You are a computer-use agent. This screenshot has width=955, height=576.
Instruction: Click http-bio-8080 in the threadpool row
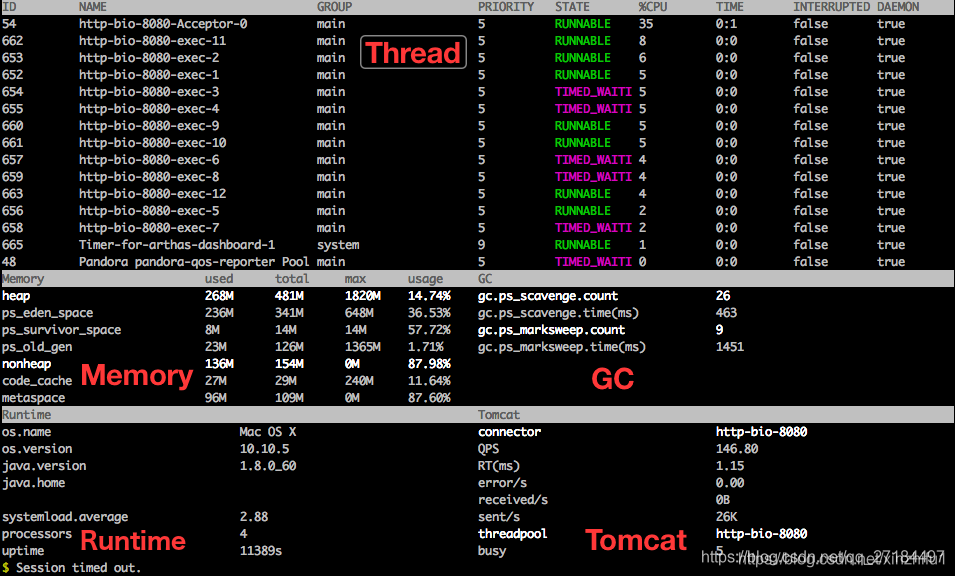(761, 534)
